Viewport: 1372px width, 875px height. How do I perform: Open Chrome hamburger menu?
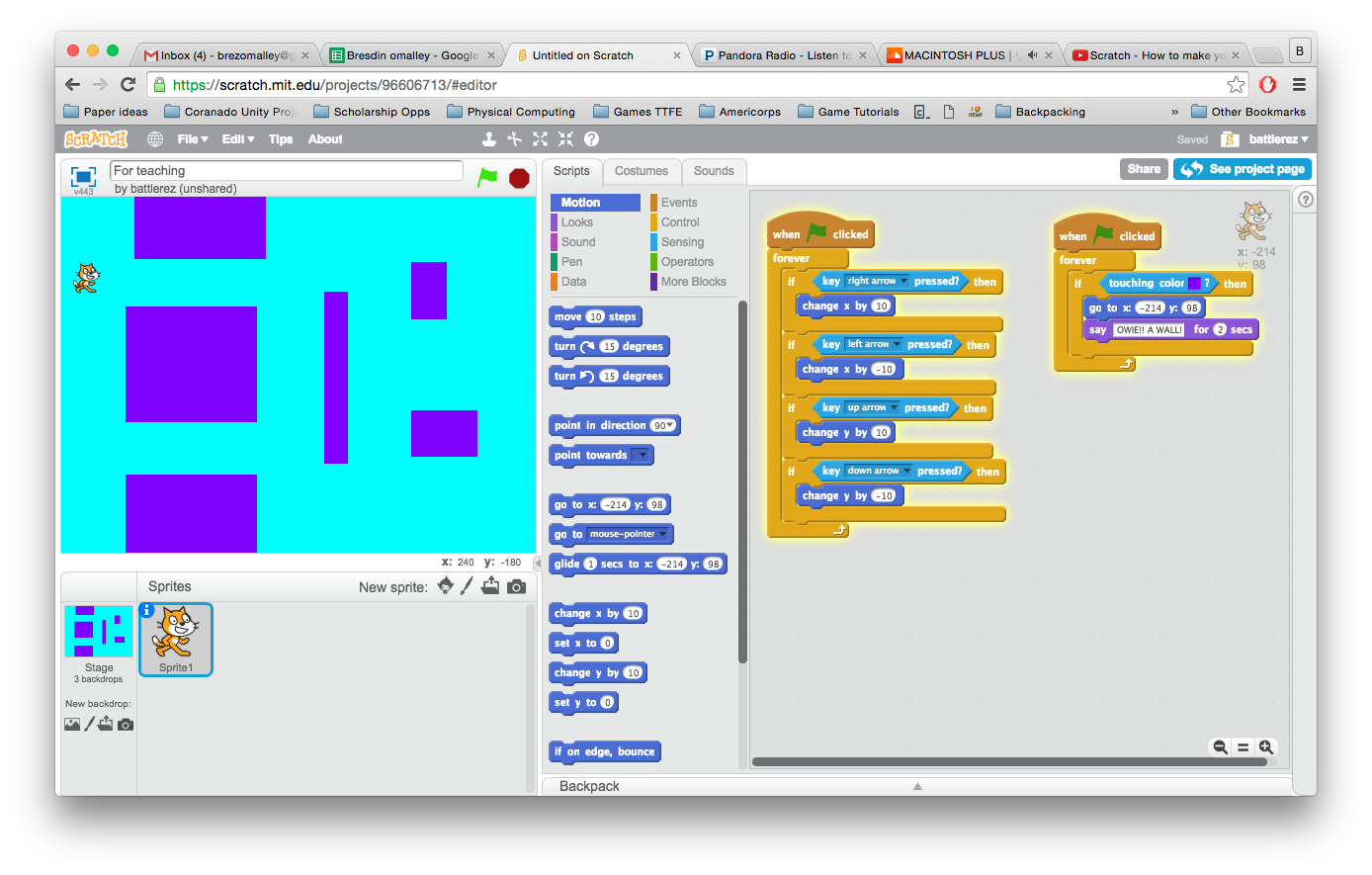point(1299,84)
